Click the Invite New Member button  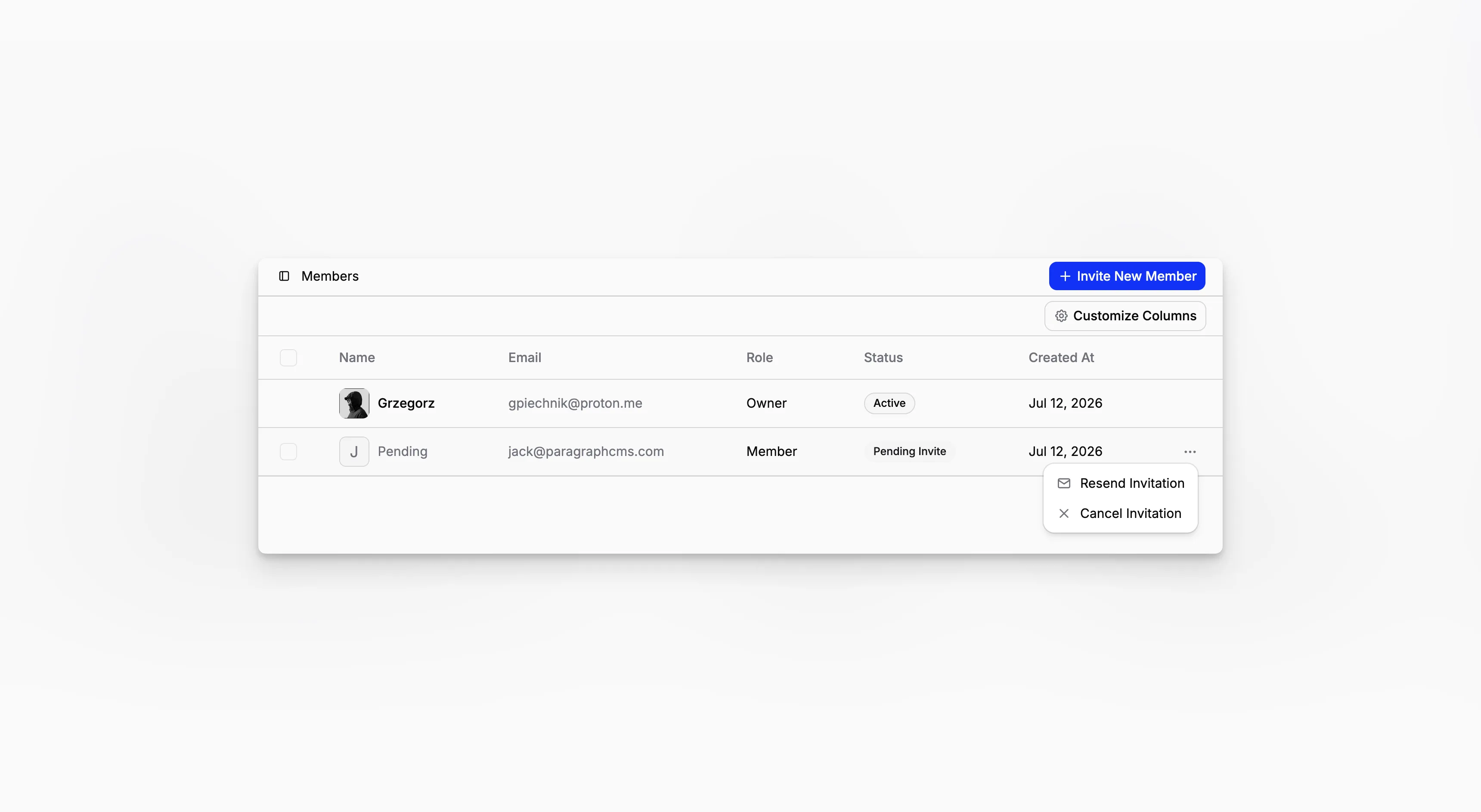pyautogui.click(x=1127, y=276)
